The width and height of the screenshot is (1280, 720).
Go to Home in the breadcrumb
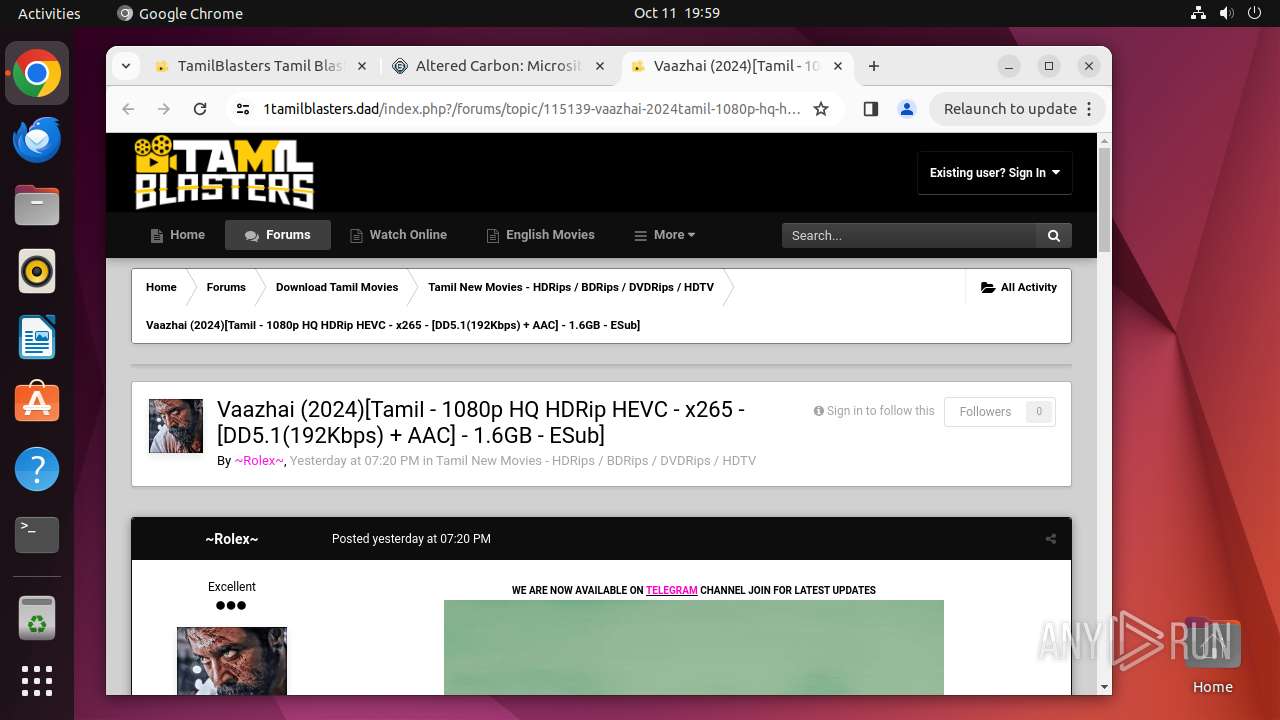coord(161,287)
